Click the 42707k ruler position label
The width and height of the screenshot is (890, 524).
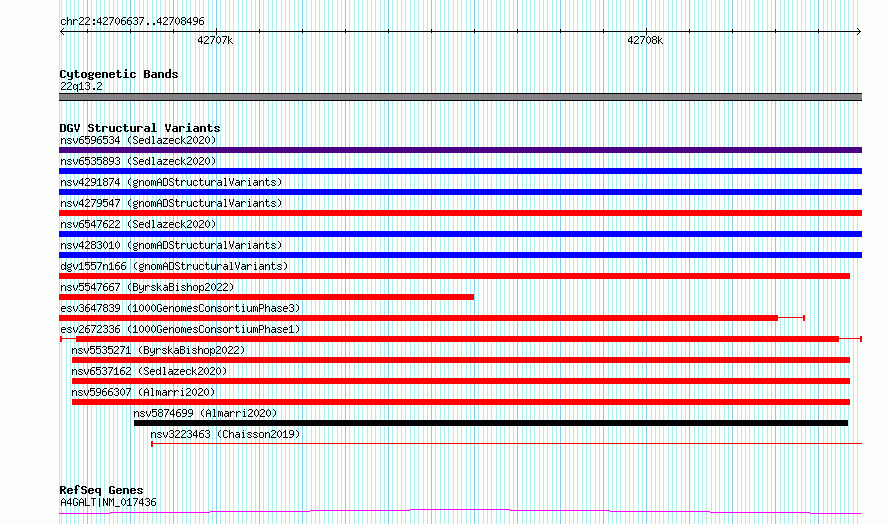(x=215, y=40)
